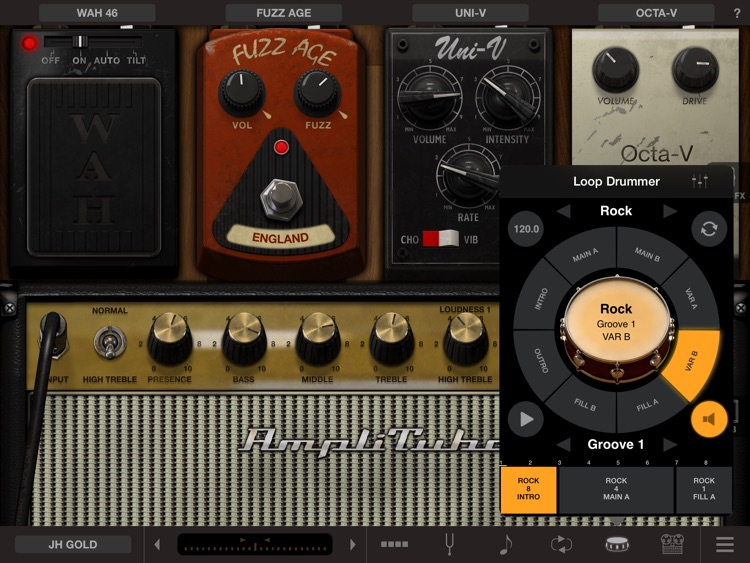Select the INTRO drum section
The height and width of the screenshot is (563, 750).
541,299
